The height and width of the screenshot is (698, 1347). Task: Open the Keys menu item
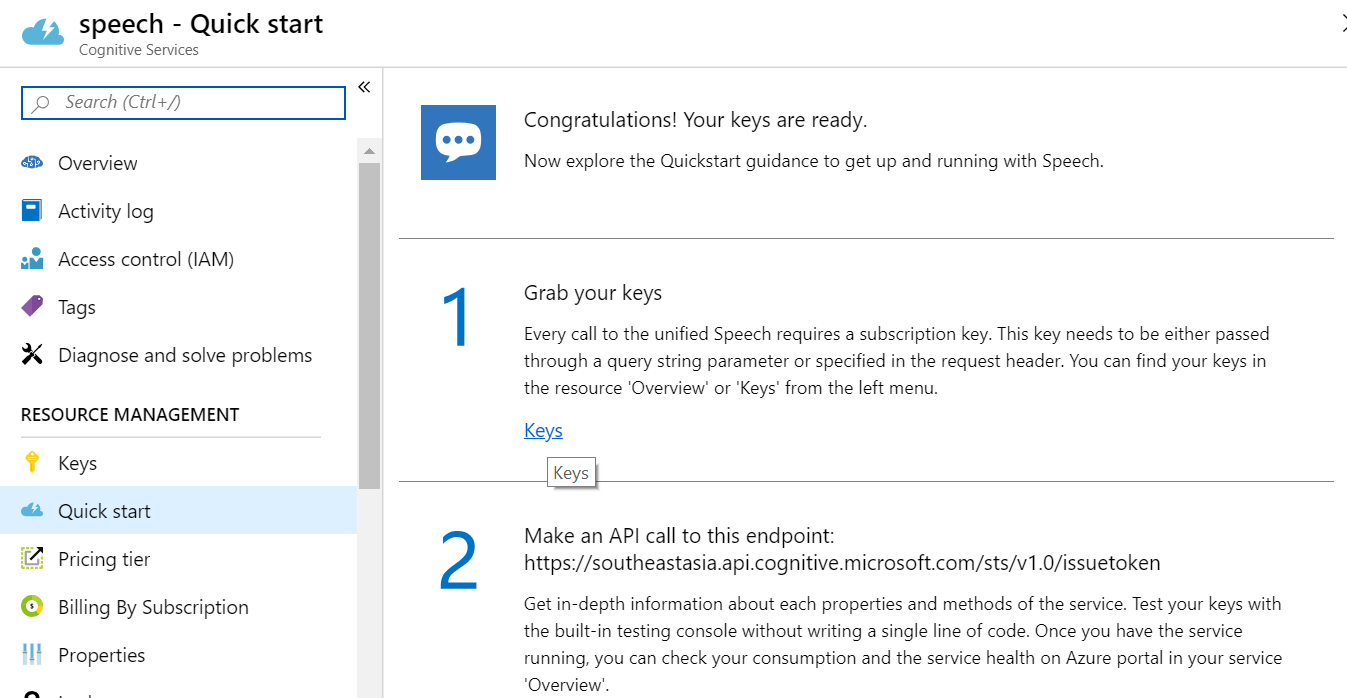[78, 463]
